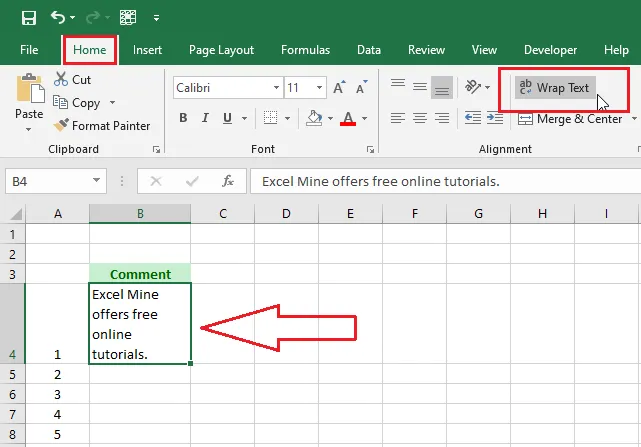641x447 pixels.
Task: Click the Undo arrow icon
Action: click(x=58, y=17)
